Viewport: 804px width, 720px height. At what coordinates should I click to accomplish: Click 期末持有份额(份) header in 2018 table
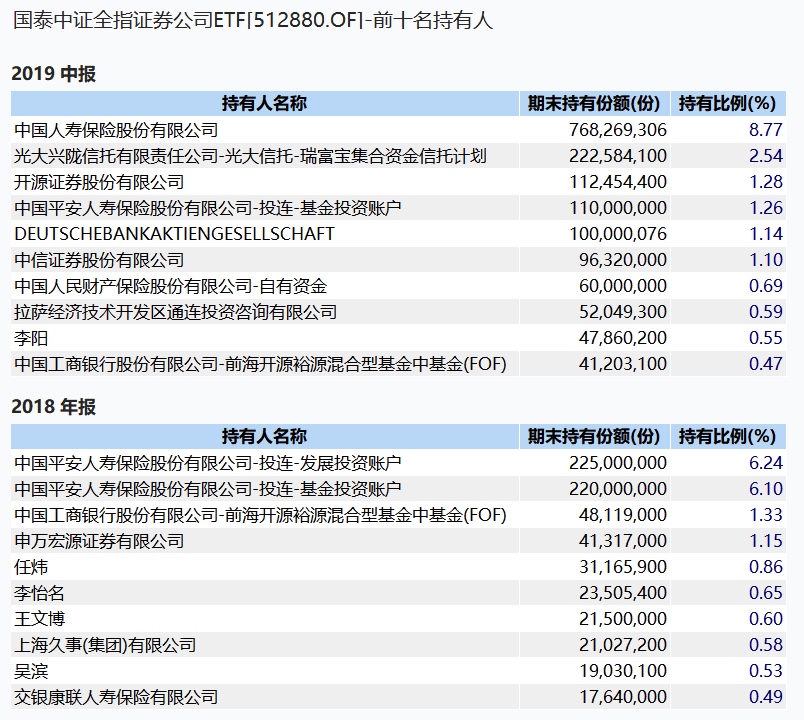tap(594, 436)
